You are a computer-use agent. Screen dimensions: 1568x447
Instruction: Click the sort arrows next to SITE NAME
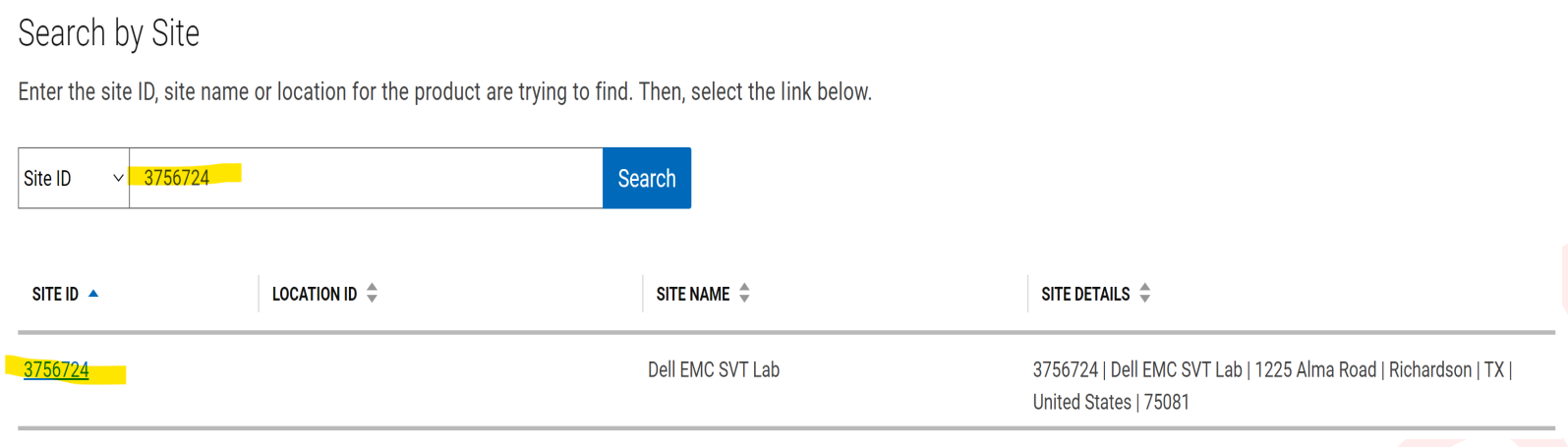(x=744, y=294)
